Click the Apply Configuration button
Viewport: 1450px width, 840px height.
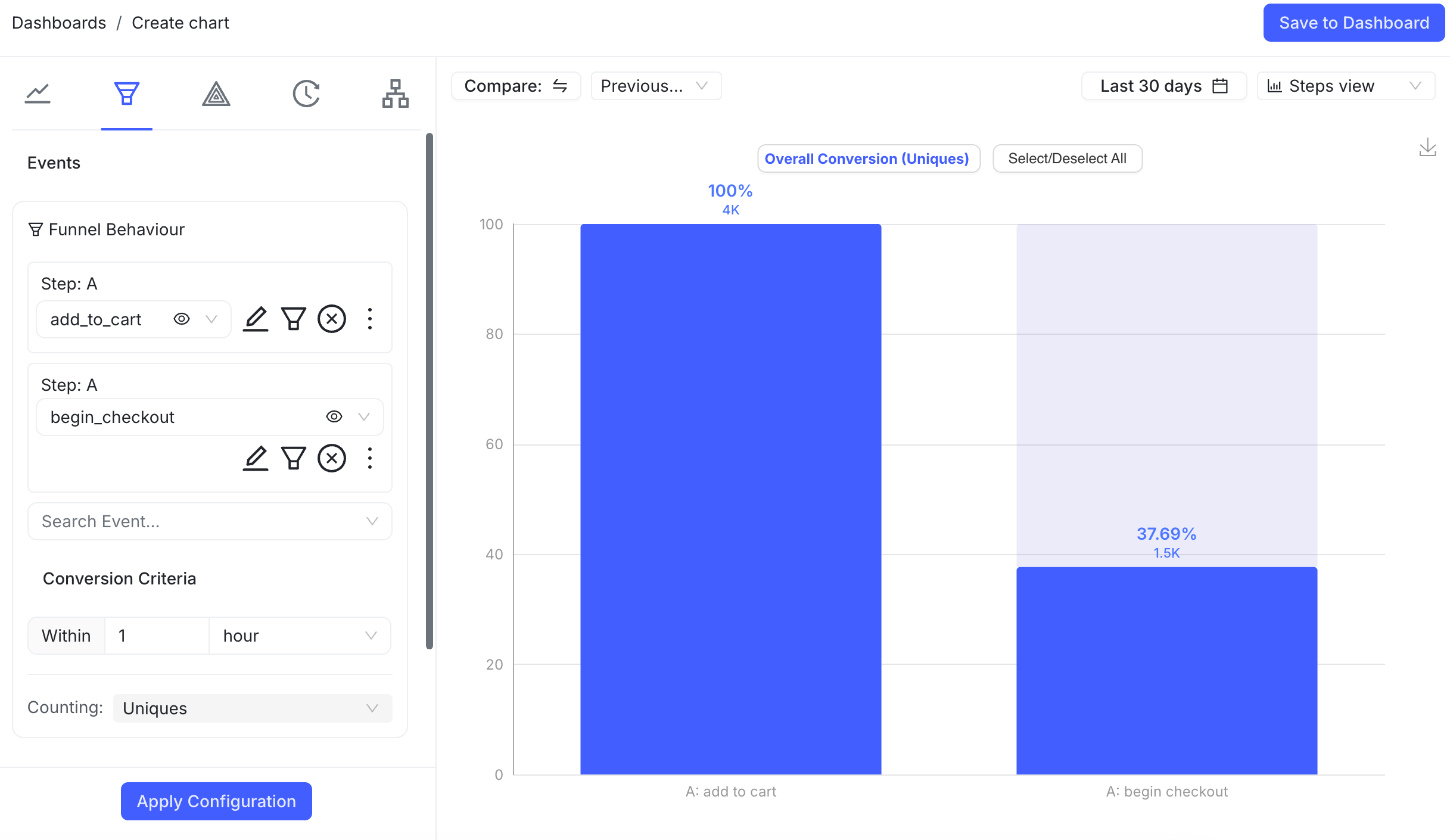[x=216, y=801]
